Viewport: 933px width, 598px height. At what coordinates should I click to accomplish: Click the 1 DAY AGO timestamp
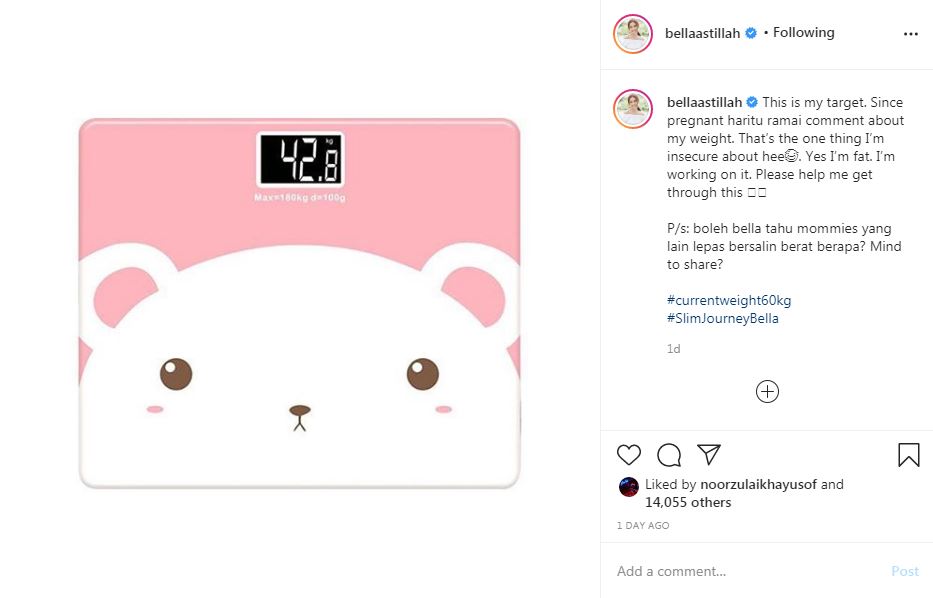coord(643,525)
